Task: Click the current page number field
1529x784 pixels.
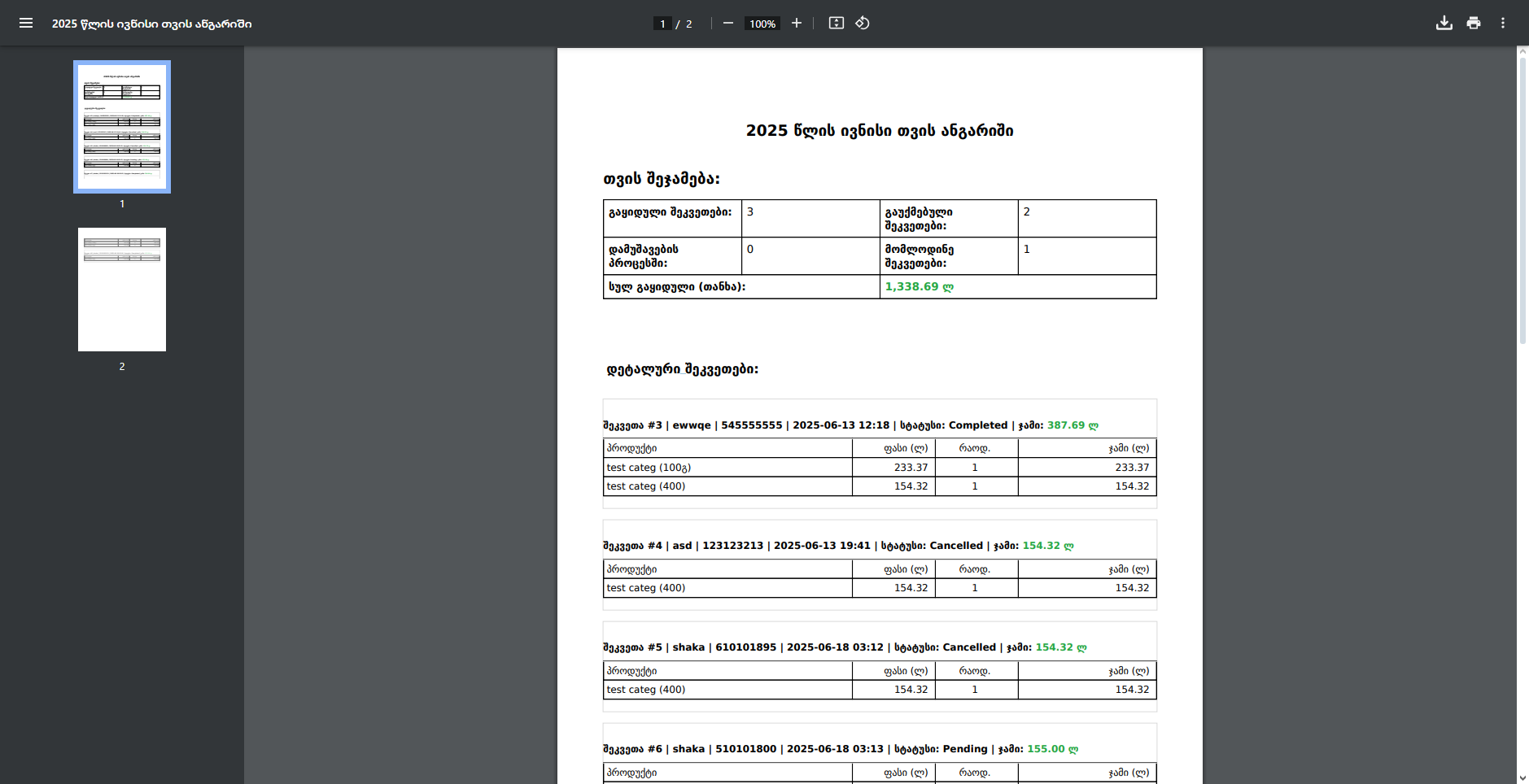Action: pos(662,24)
